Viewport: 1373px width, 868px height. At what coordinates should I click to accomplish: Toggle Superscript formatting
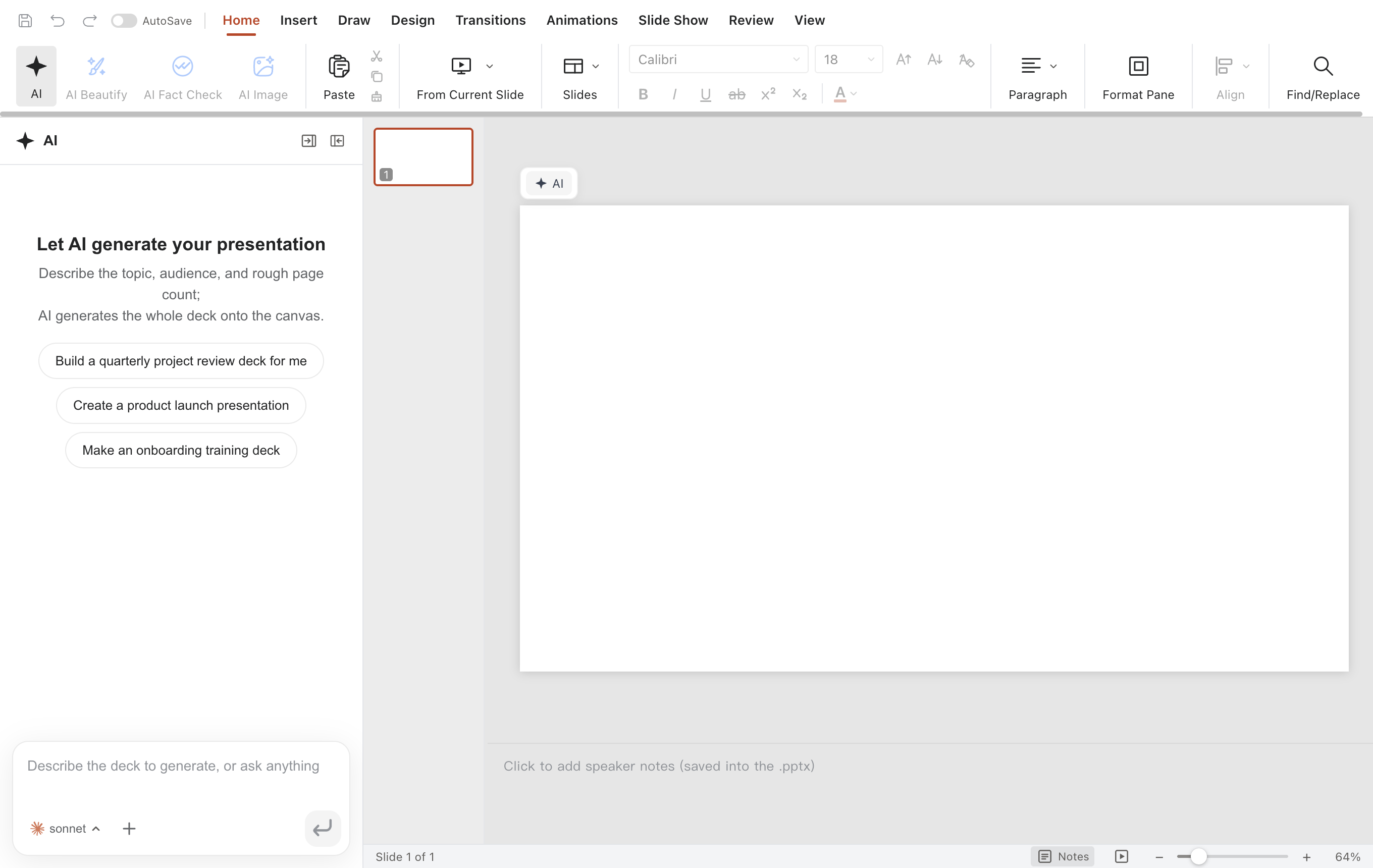(x=768, y=94)
